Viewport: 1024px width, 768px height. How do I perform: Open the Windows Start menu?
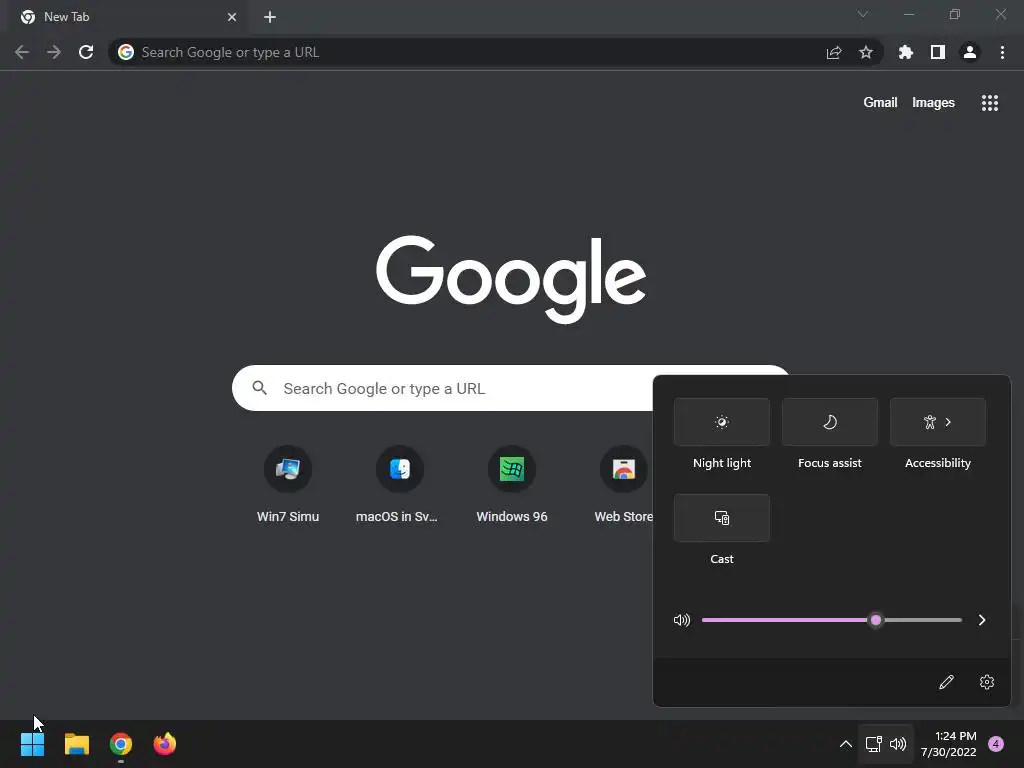tap(32, 744)
